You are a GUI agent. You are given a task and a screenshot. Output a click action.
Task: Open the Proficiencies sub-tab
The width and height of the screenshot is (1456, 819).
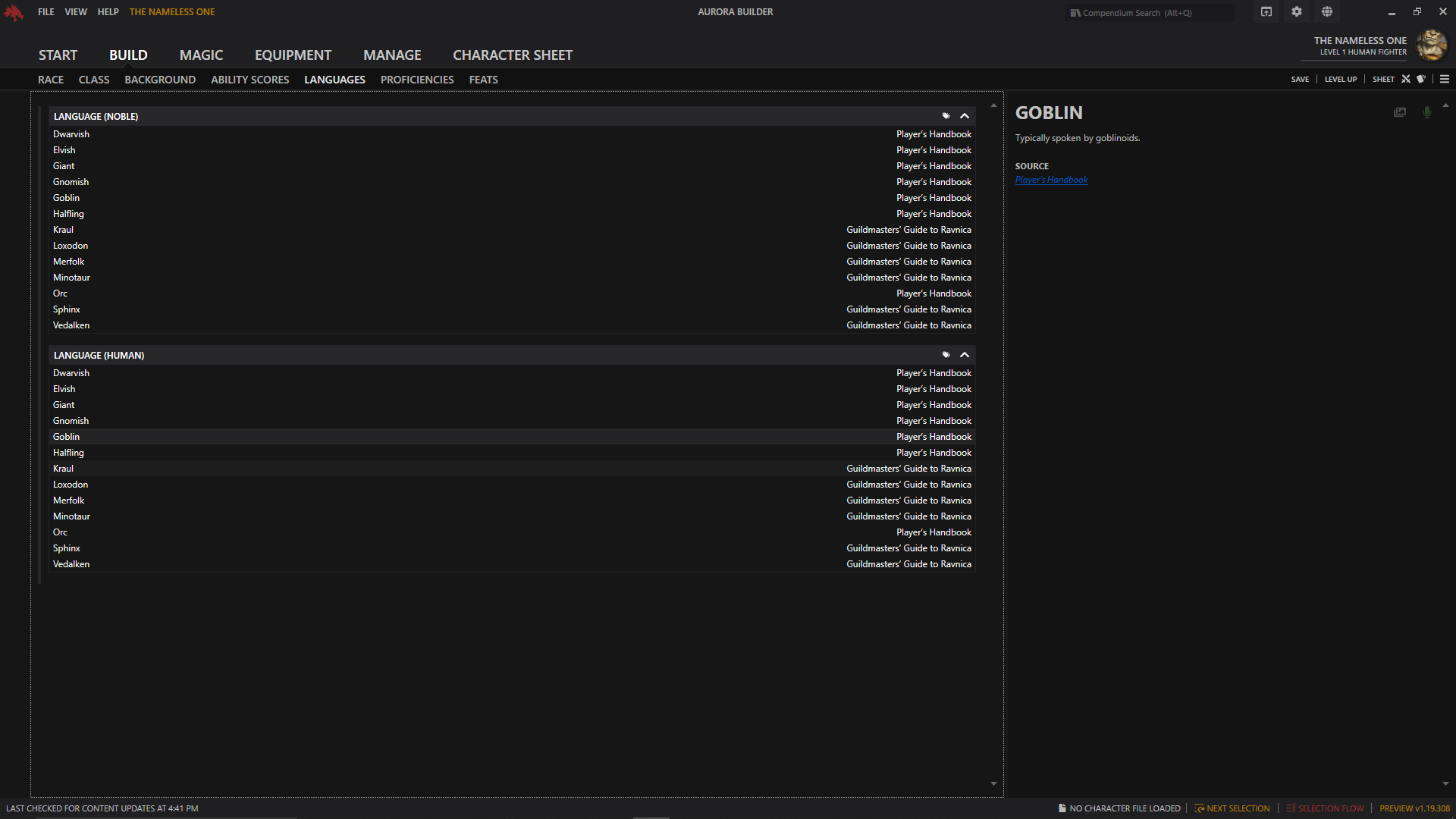click(x=417, y=80)
